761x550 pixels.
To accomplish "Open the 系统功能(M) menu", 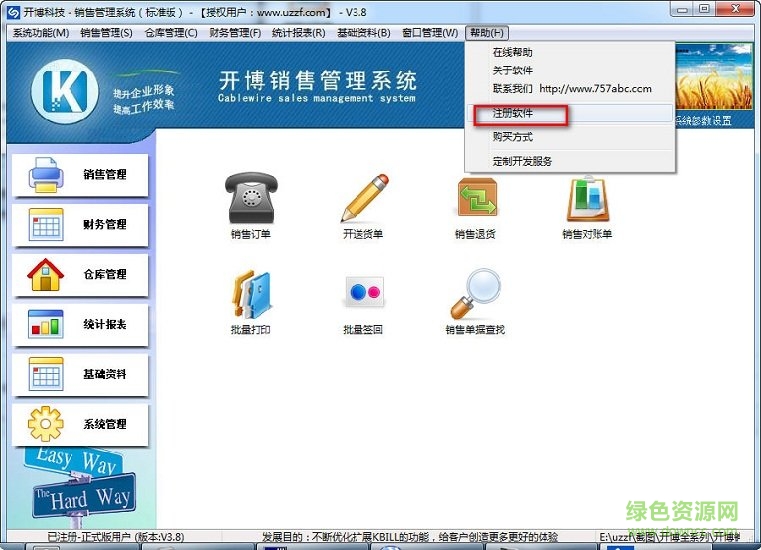I will click(x=41, y=33).
